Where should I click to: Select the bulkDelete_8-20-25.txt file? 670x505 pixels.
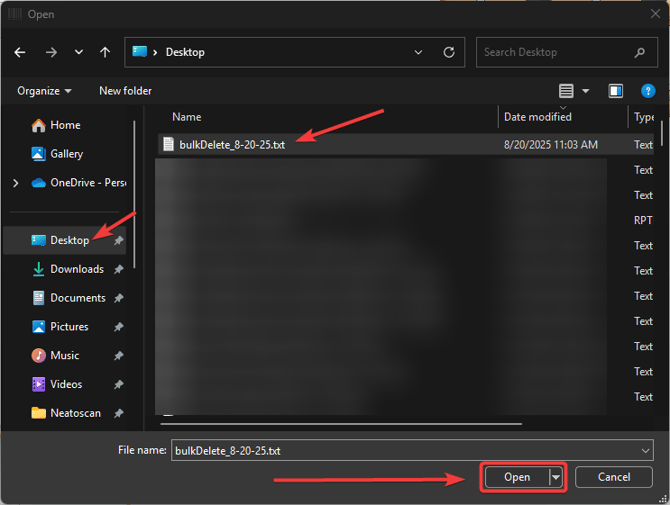pos(232,144)
